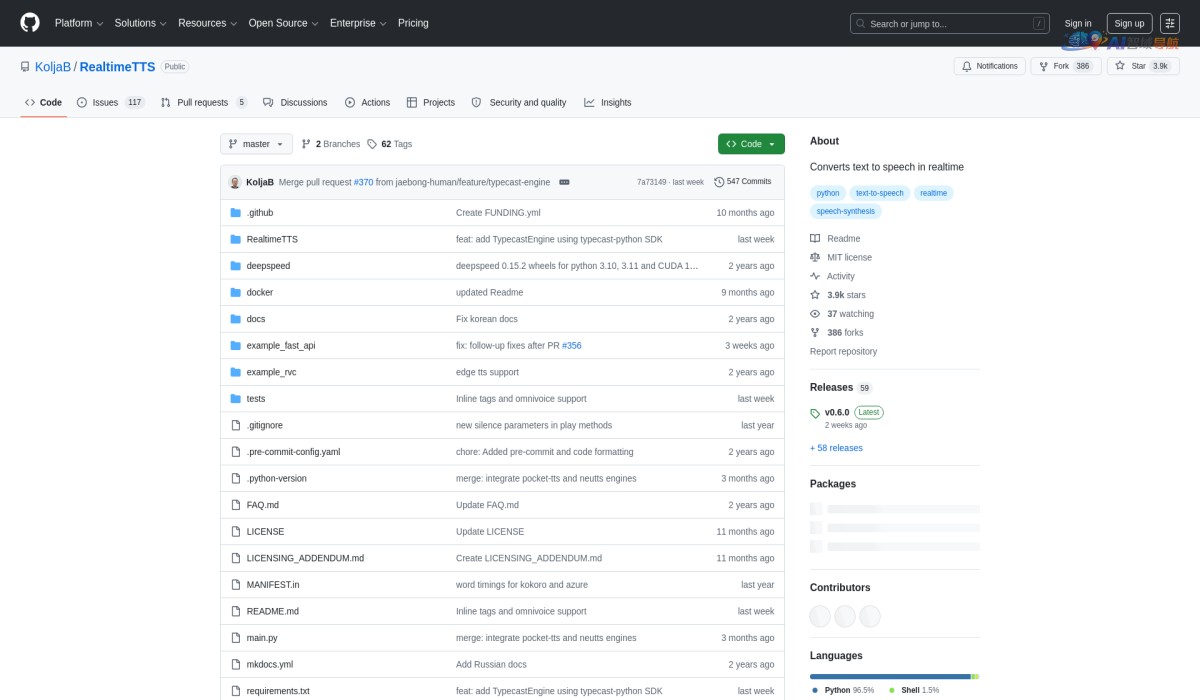Open the + 58 releases link

[836, 448]
